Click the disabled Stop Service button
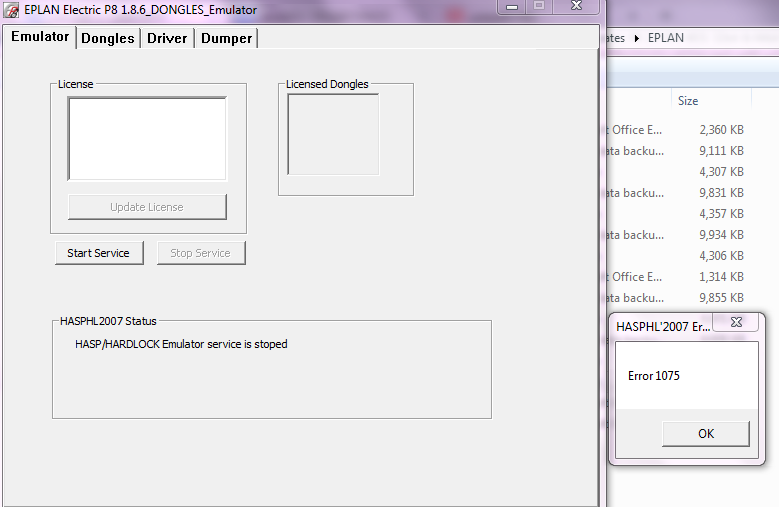 [201, 253]
